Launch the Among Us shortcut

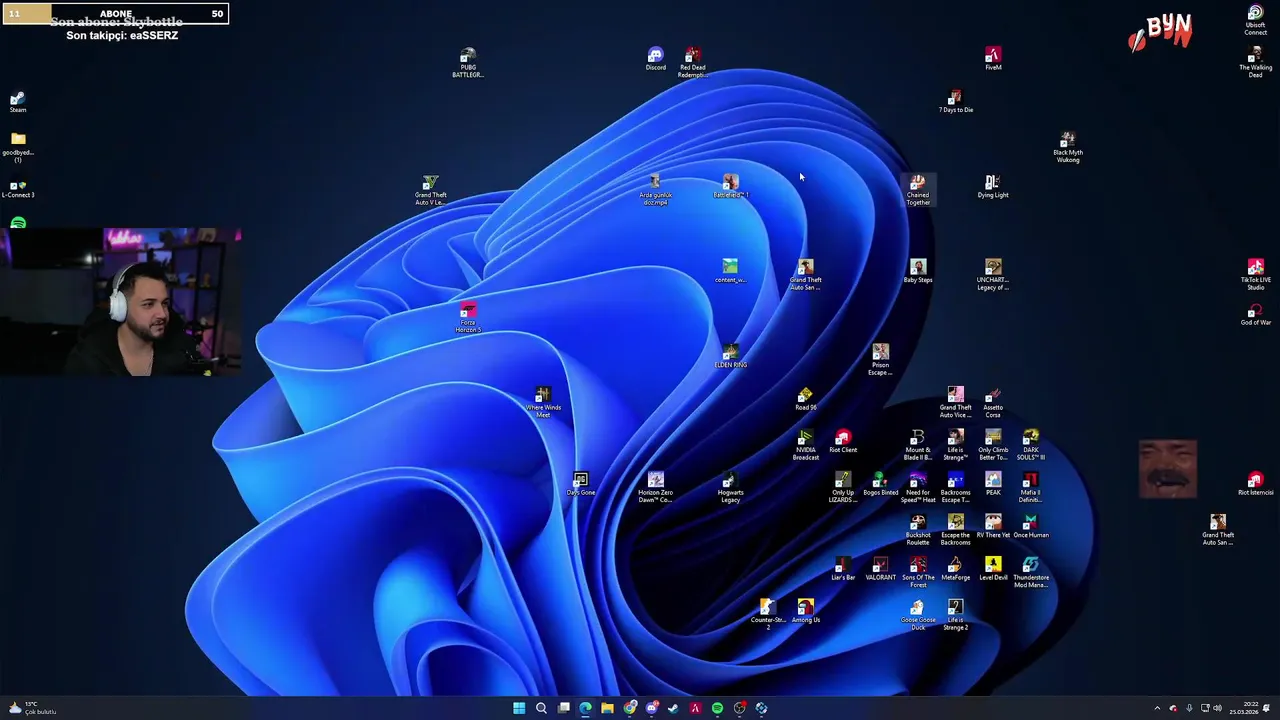click(805, 611)
